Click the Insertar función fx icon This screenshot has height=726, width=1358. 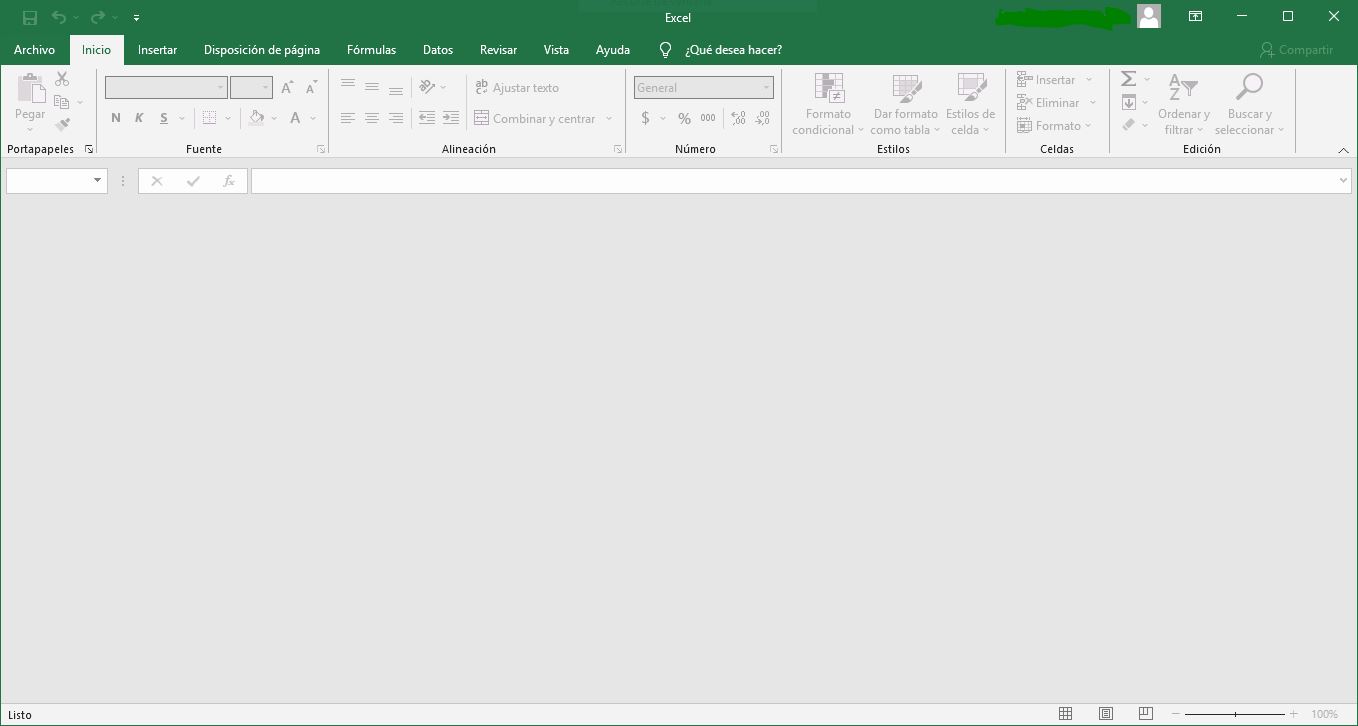click(229, 181)
